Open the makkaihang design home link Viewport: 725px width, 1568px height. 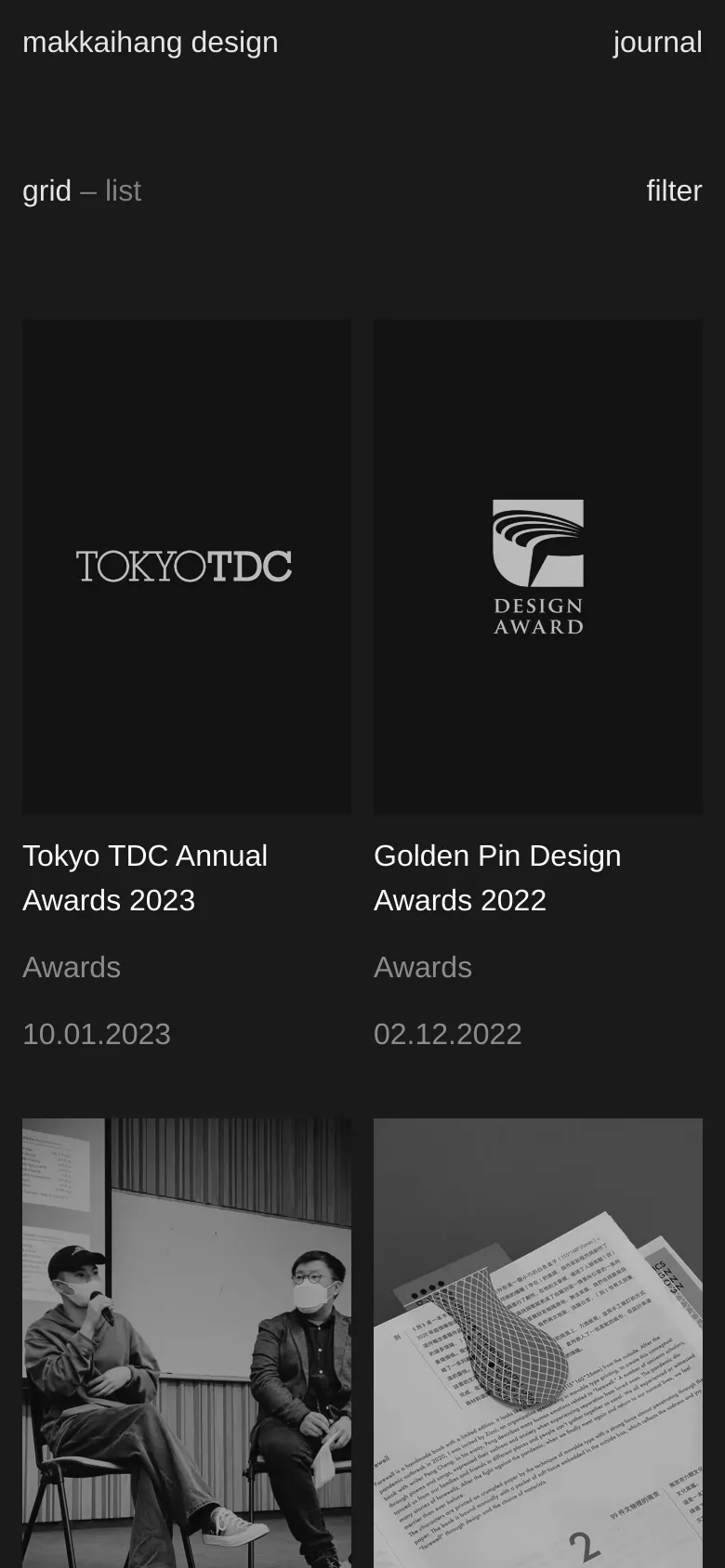pos(151,43)
